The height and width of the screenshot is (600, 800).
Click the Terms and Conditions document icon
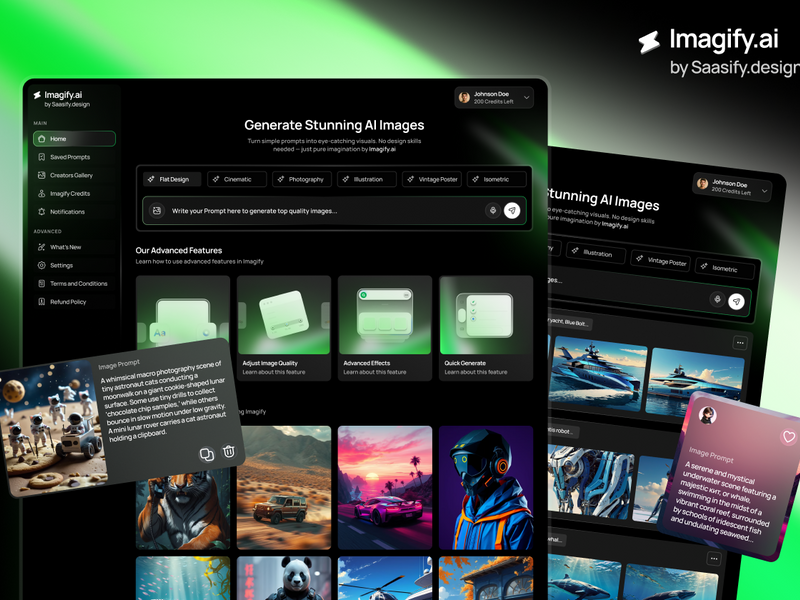[42, 284]
